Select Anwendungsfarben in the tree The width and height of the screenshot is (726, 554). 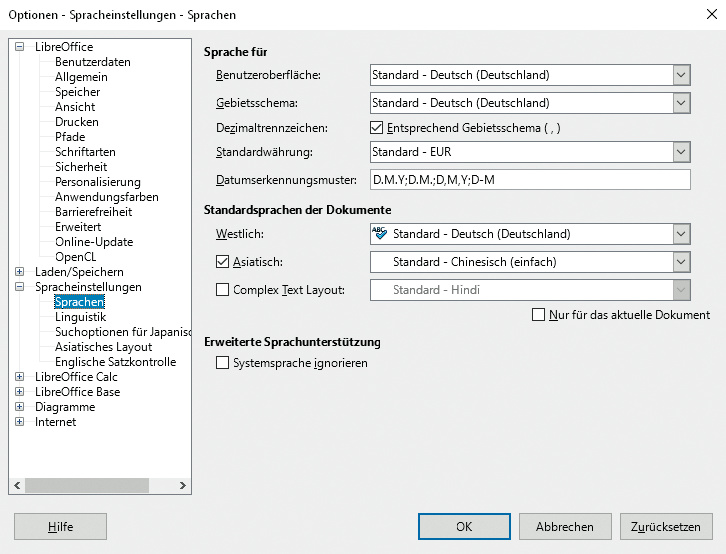[106, 197]
